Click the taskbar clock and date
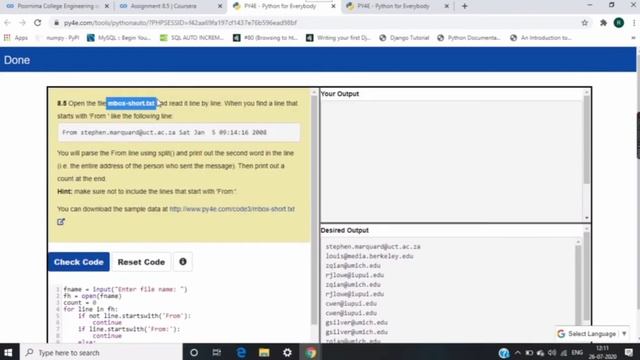This screenshot has width=640, height=360. 602,352
